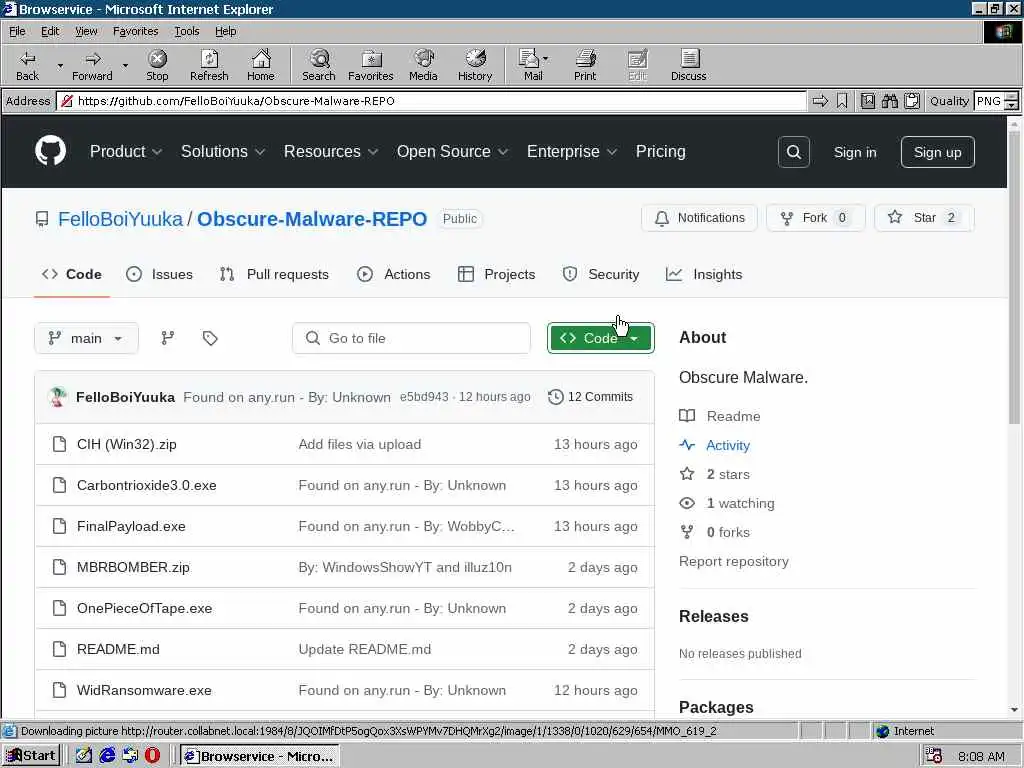Click the Forward toolbar button
The image size is (1024, 768).
pos(92,65)
